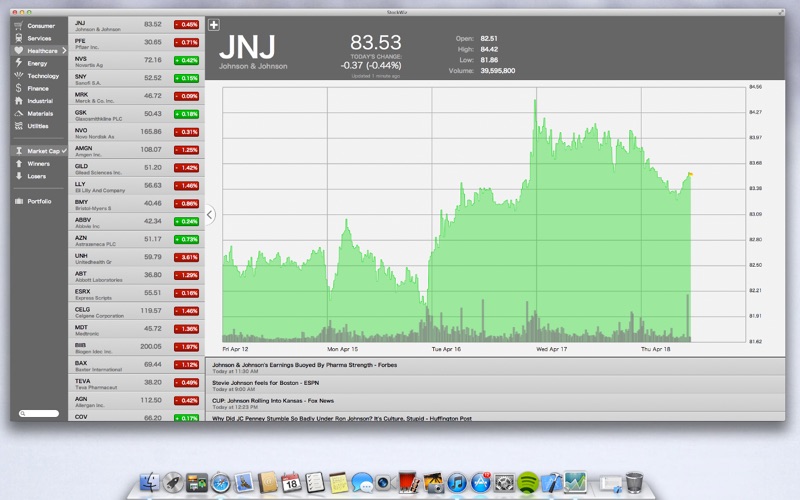
Task: Switch to the Finance sector label
Action: point(38,88)
